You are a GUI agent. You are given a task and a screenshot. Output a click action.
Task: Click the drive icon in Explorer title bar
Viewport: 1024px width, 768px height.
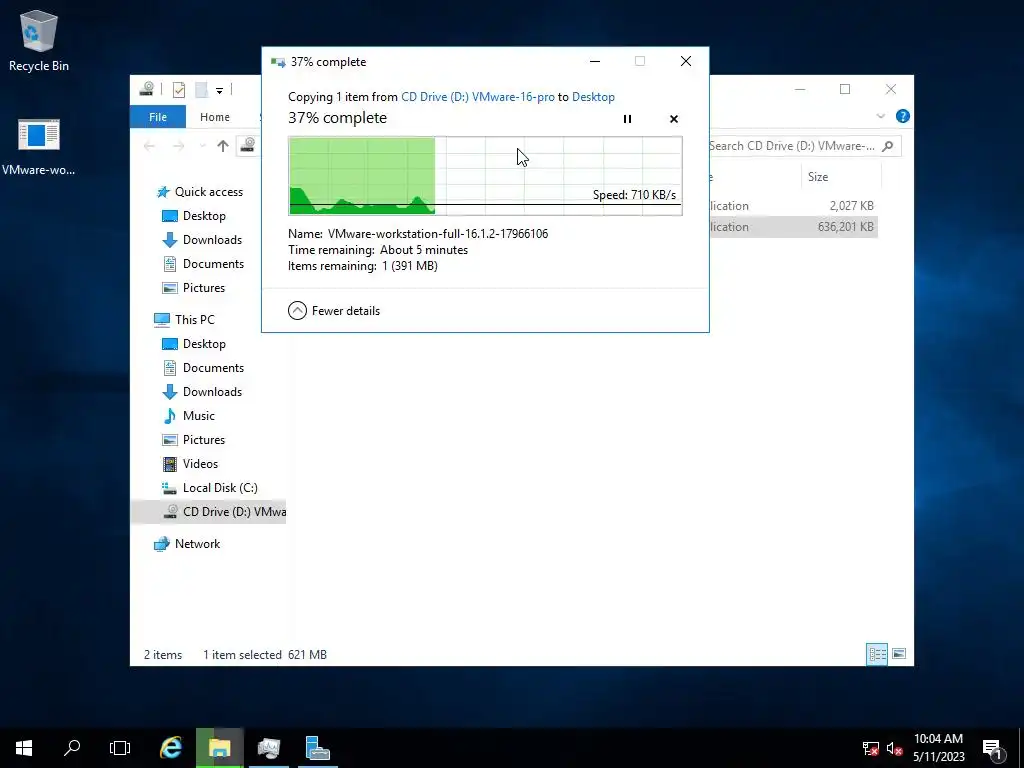point(147,89)
